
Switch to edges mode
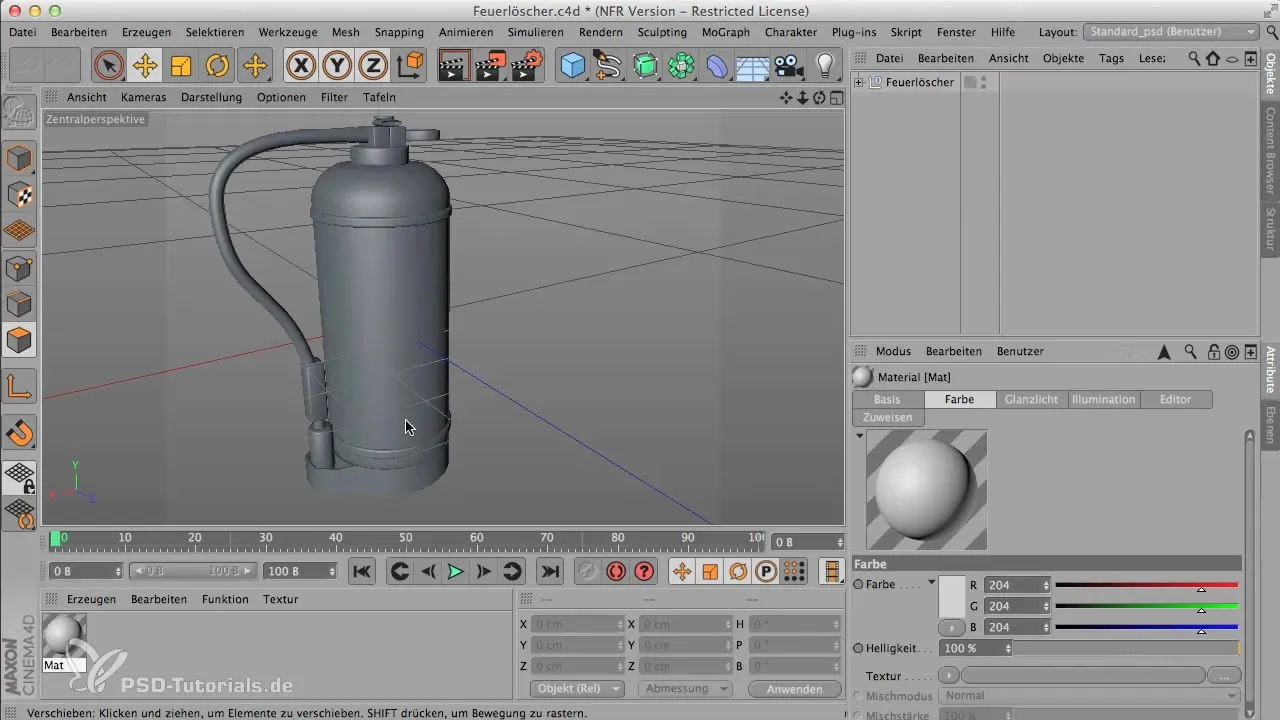(x=20, y=303)
